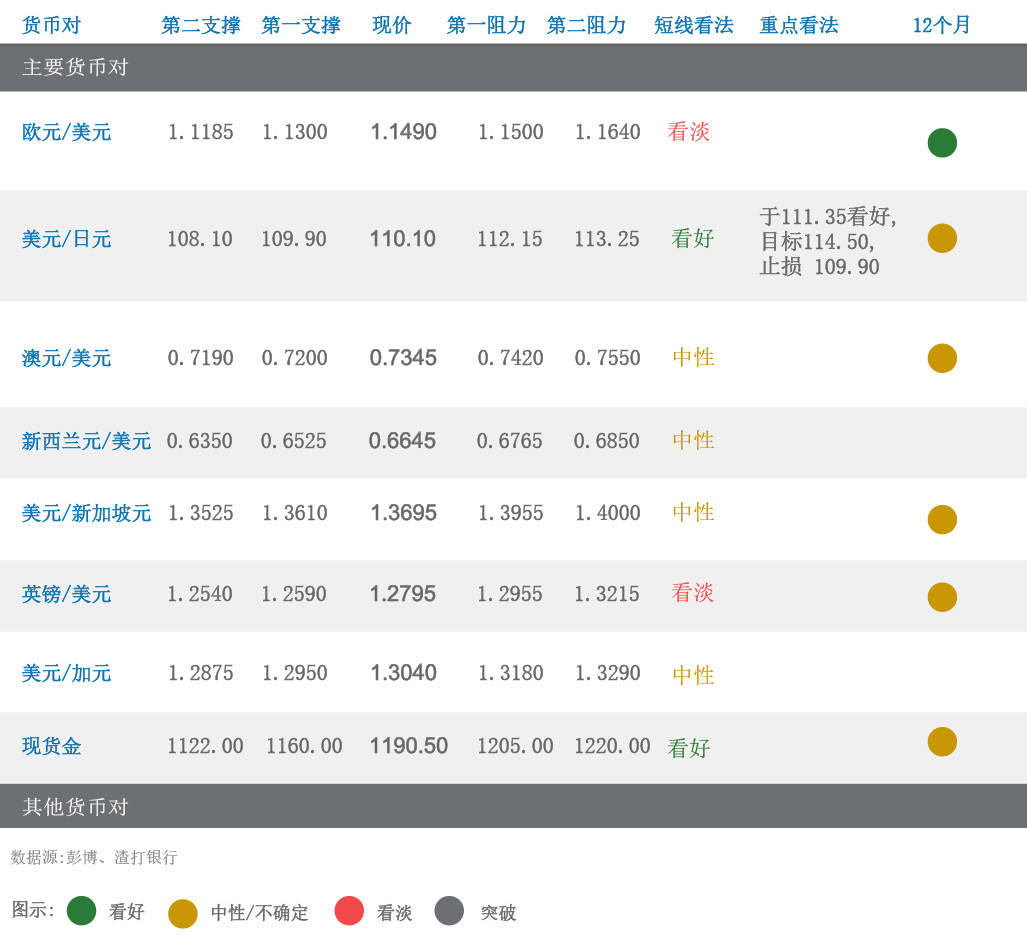Screen dimensions: 1027x943
Task: Click the 现价 column header
Action: click(392, 26)
